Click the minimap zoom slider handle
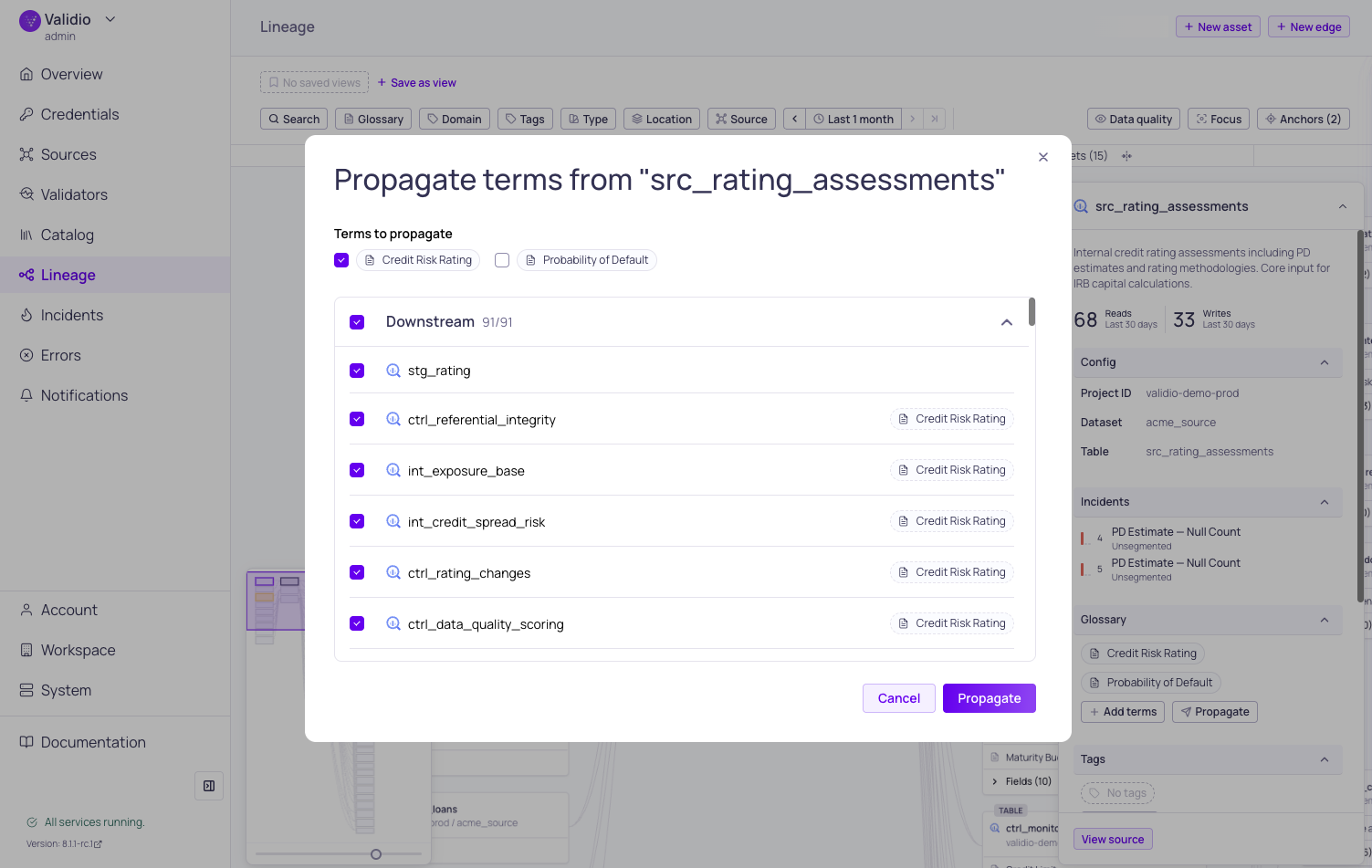 click(376, 854)
